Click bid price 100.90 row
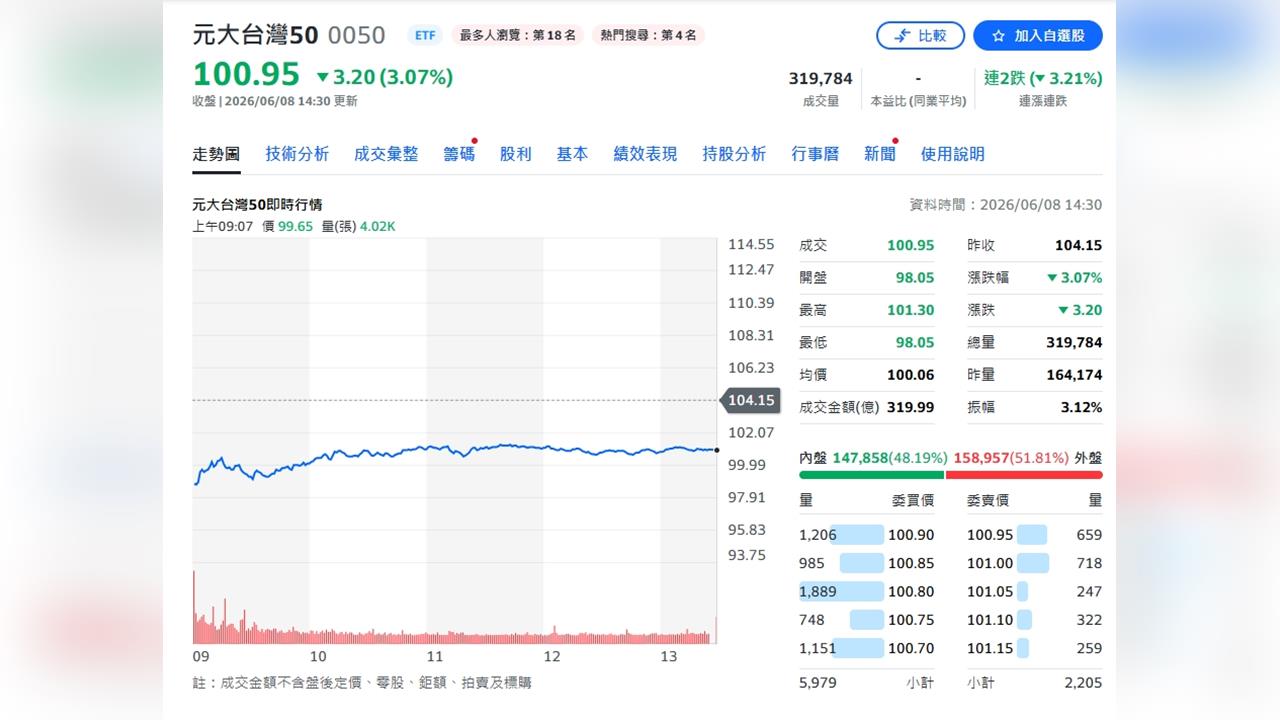Screen dimensions: 1280x720 pos(867,535)
